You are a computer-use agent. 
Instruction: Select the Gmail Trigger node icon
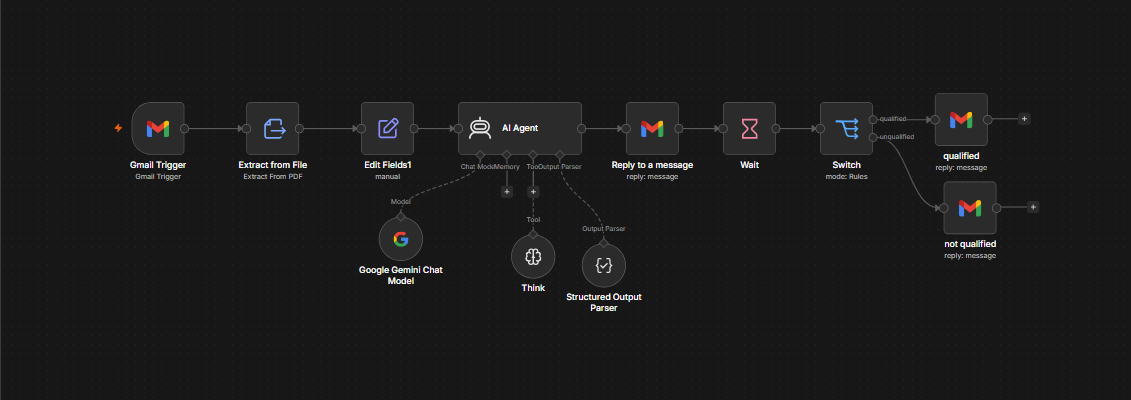pos(158,128)
